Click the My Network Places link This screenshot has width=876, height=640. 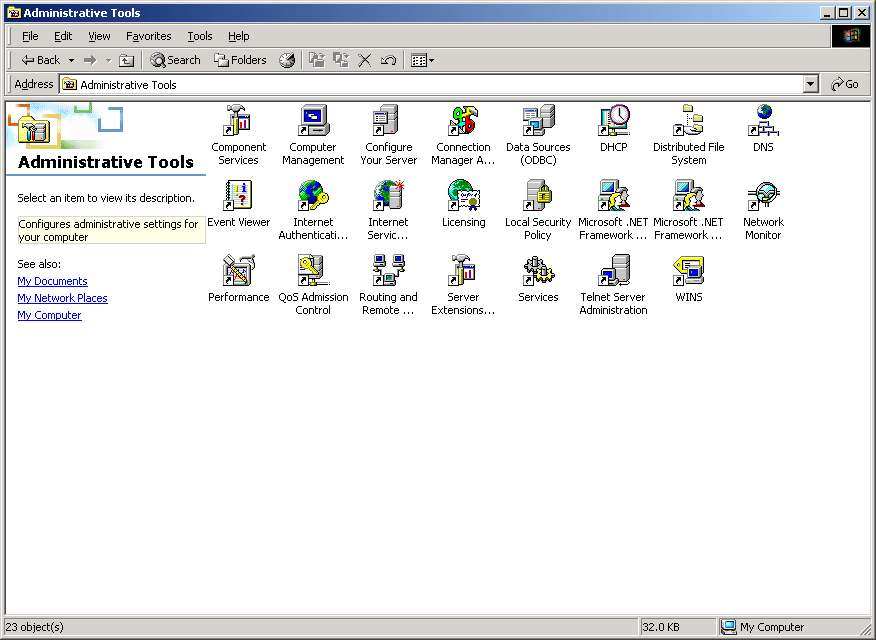[x=62, y=298]
